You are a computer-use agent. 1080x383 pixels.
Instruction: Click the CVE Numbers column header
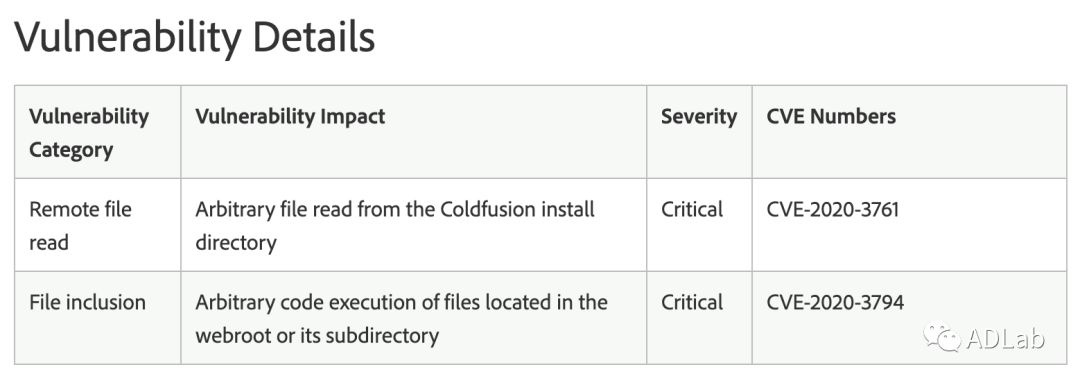831,116
